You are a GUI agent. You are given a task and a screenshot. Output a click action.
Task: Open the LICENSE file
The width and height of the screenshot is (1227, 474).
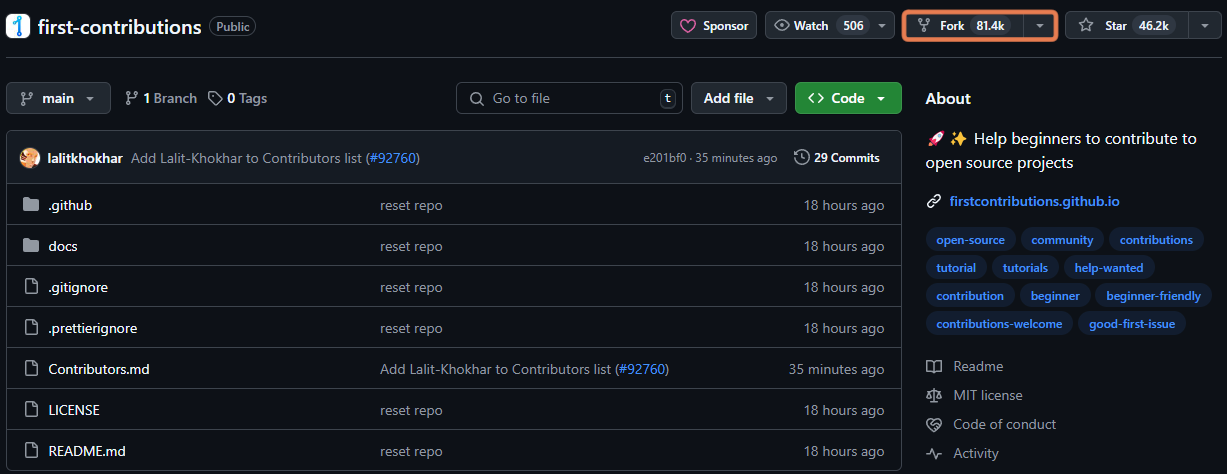point(74,410)
